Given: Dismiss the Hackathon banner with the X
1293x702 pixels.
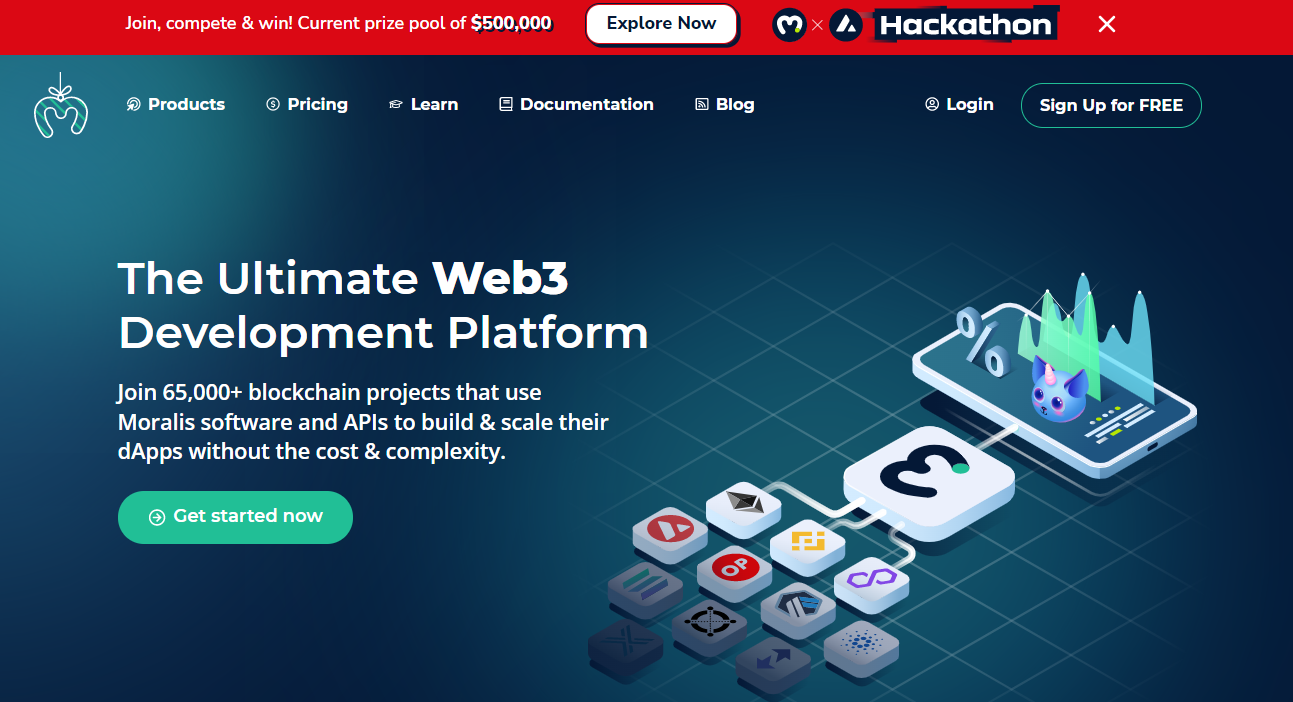Looking at the screenshot, I should 1106,24.
